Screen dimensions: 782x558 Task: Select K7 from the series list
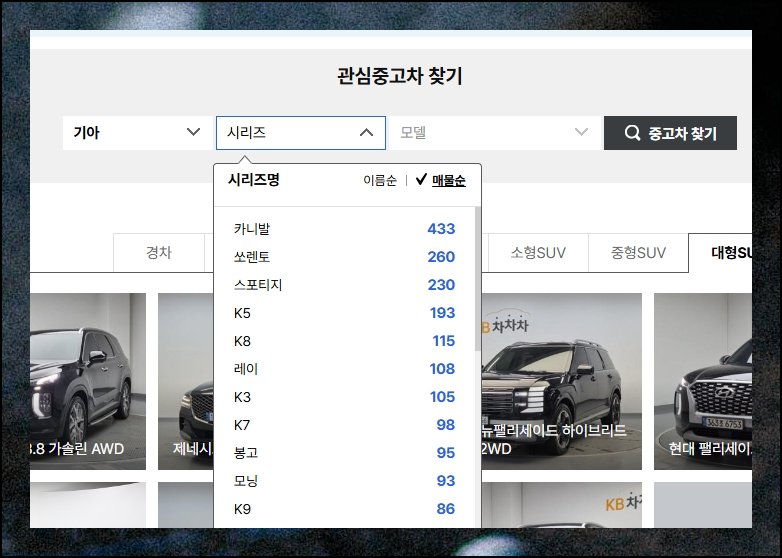344,425
